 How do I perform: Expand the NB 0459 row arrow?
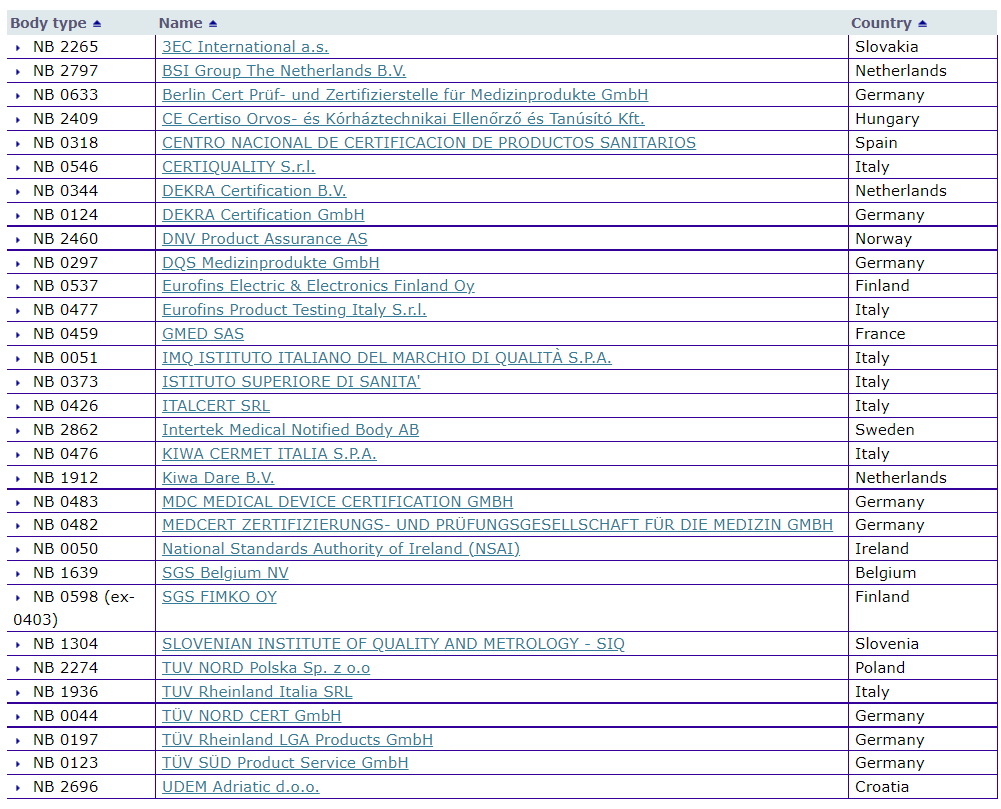[18, 335]
